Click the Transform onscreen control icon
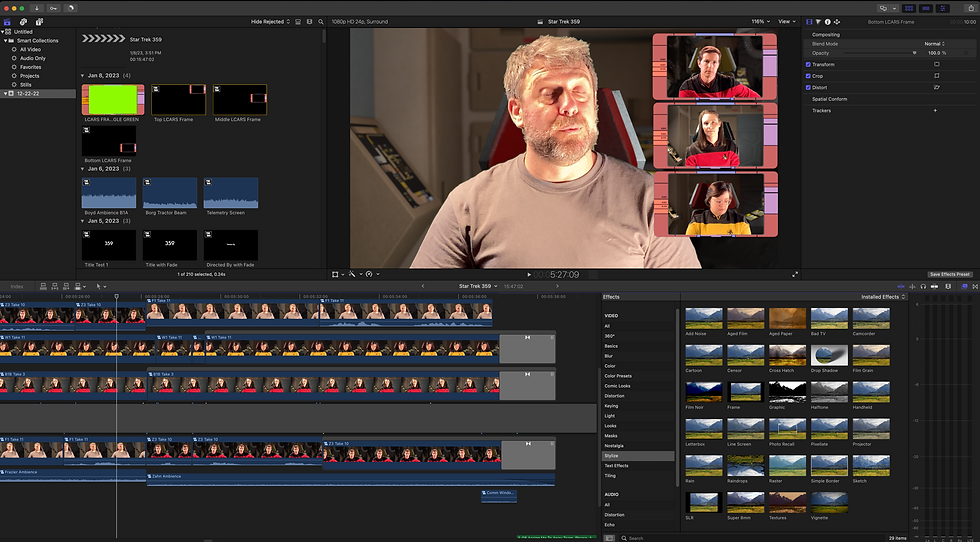This screenshot has width=980, height=542. click(x=936, y=64)
